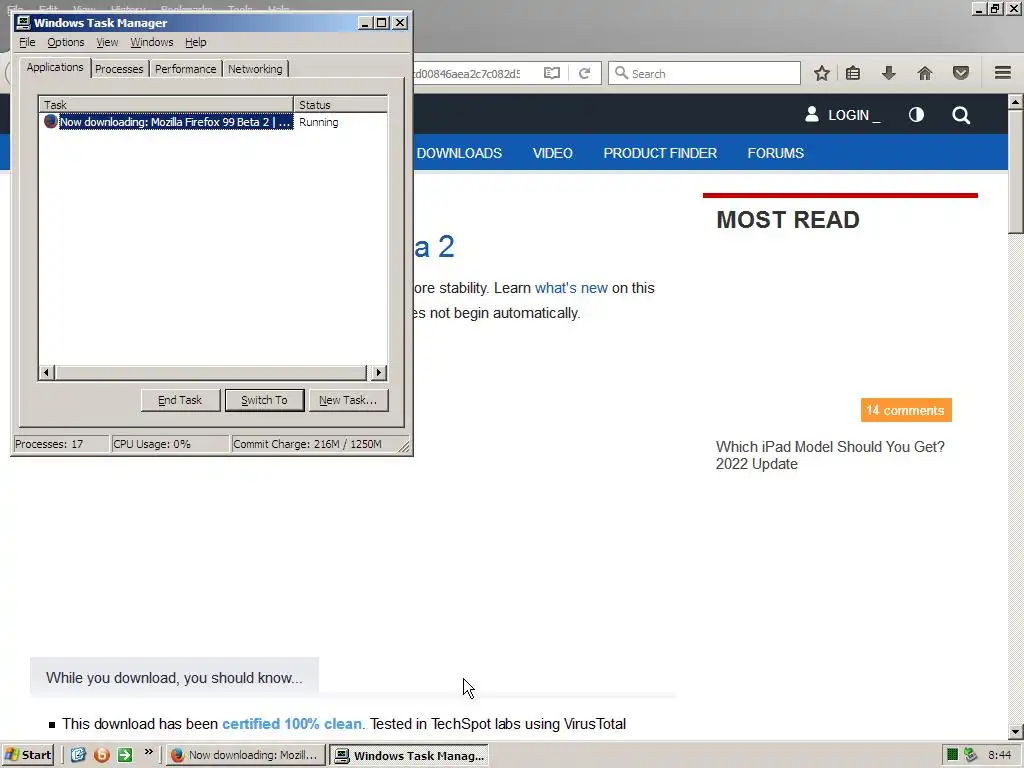
Task: Open bookmarks list icon in Firefox toolbar
Action: click(853, 73)
